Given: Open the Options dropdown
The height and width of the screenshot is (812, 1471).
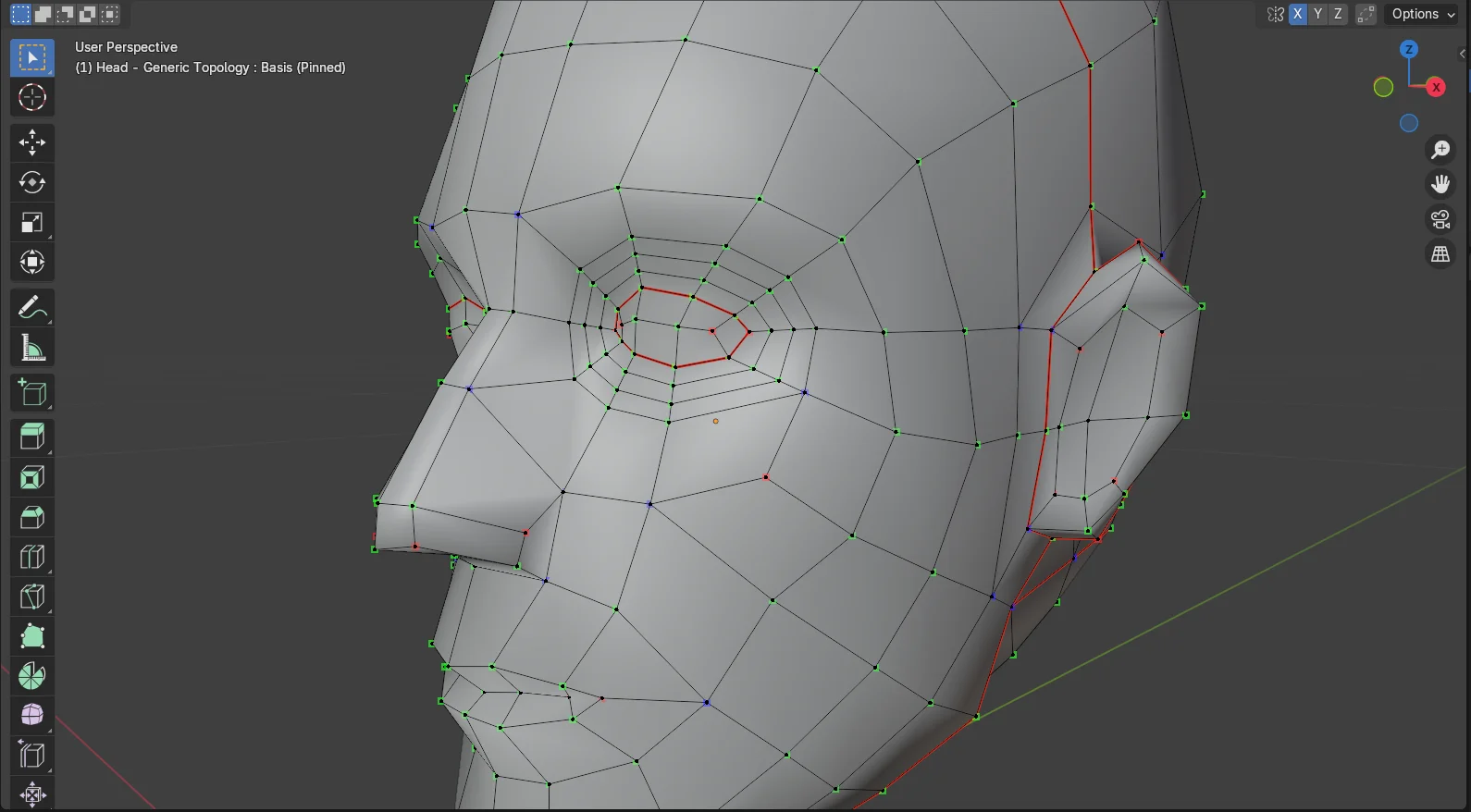Looking at the screenshot, I should 1423,14.
